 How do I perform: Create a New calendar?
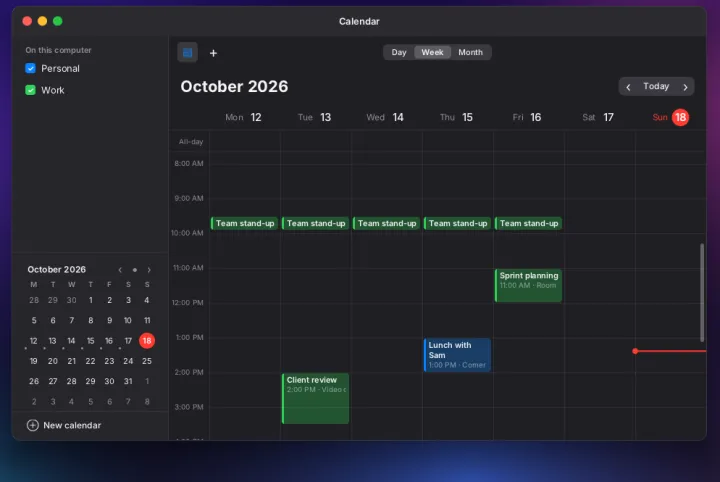[64, 425]
